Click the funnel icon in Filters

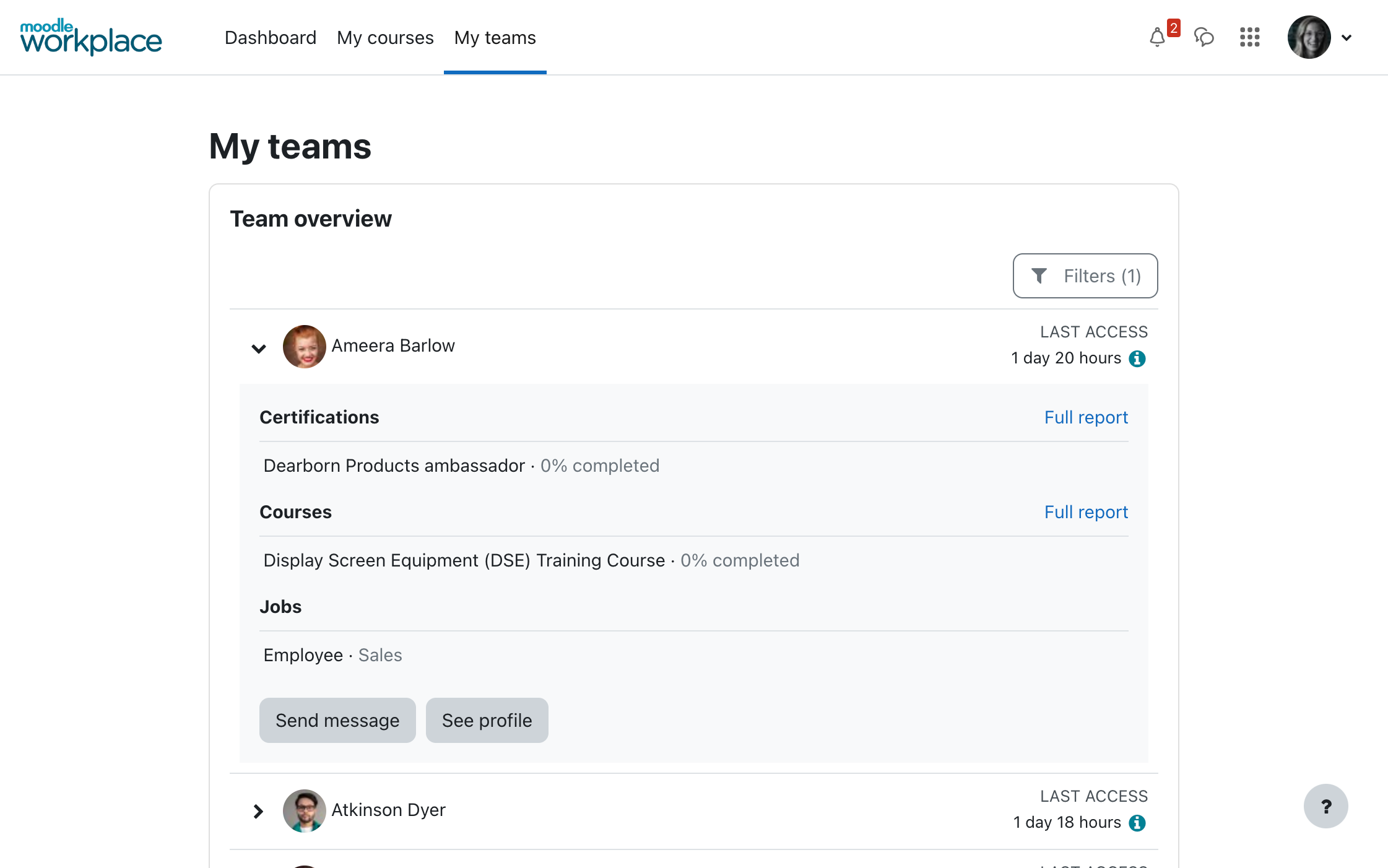pyautogui.click(x=1039, y=276)
